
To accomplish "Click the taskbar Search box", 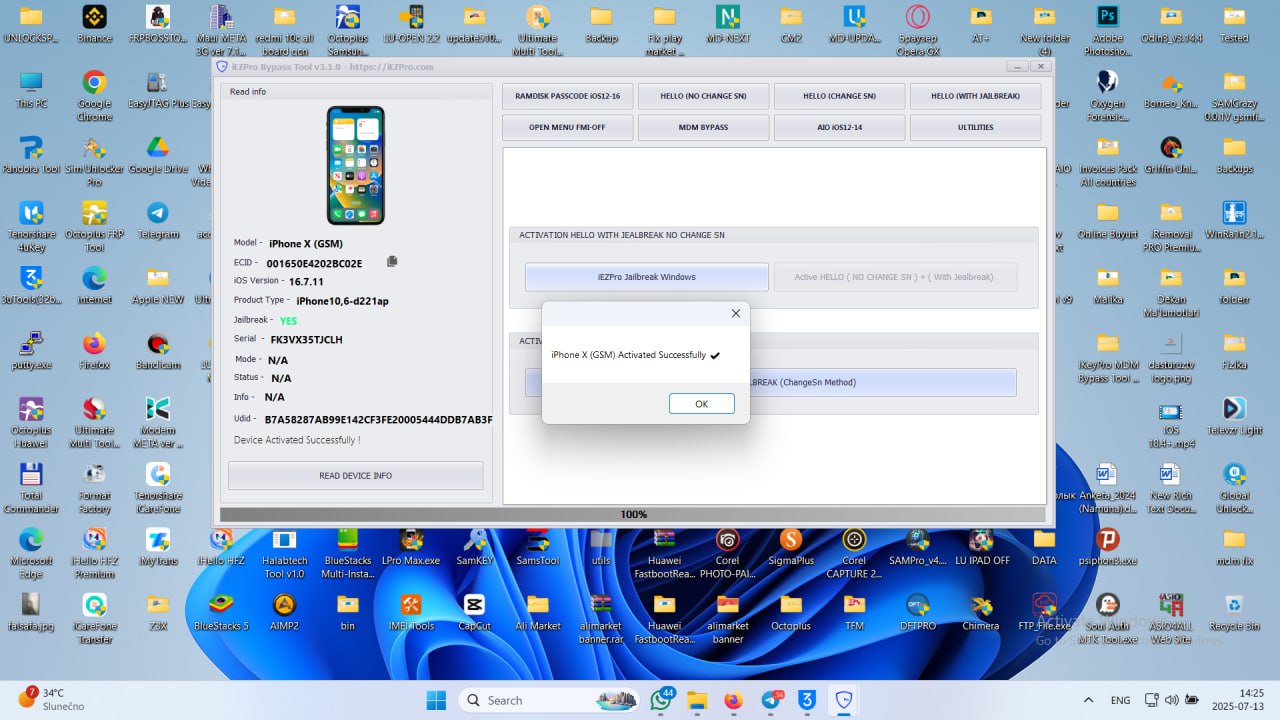I will [548, 700].
